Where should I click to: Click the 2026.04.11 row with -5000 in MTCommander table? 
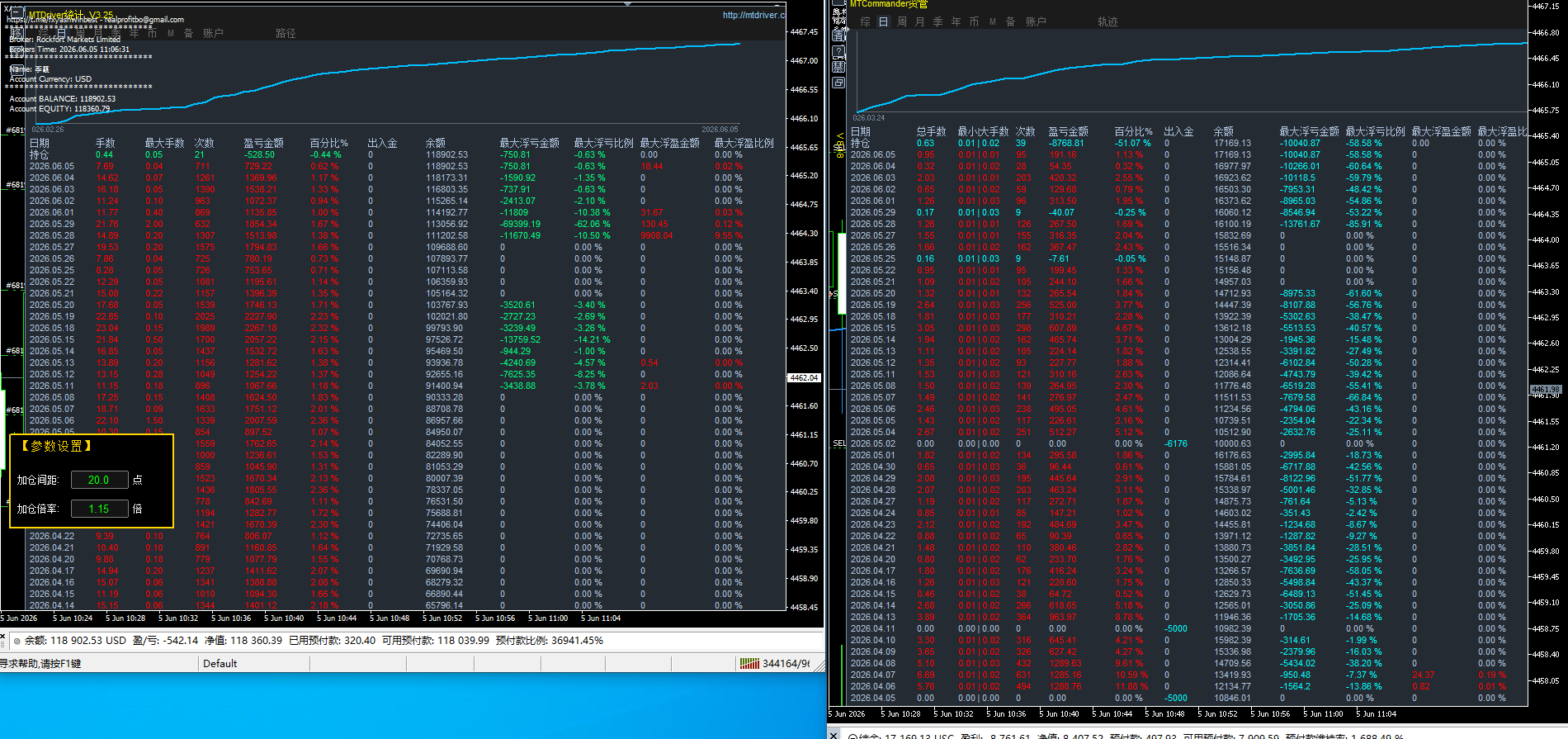pyautogui.click(x=1187, y=628)
